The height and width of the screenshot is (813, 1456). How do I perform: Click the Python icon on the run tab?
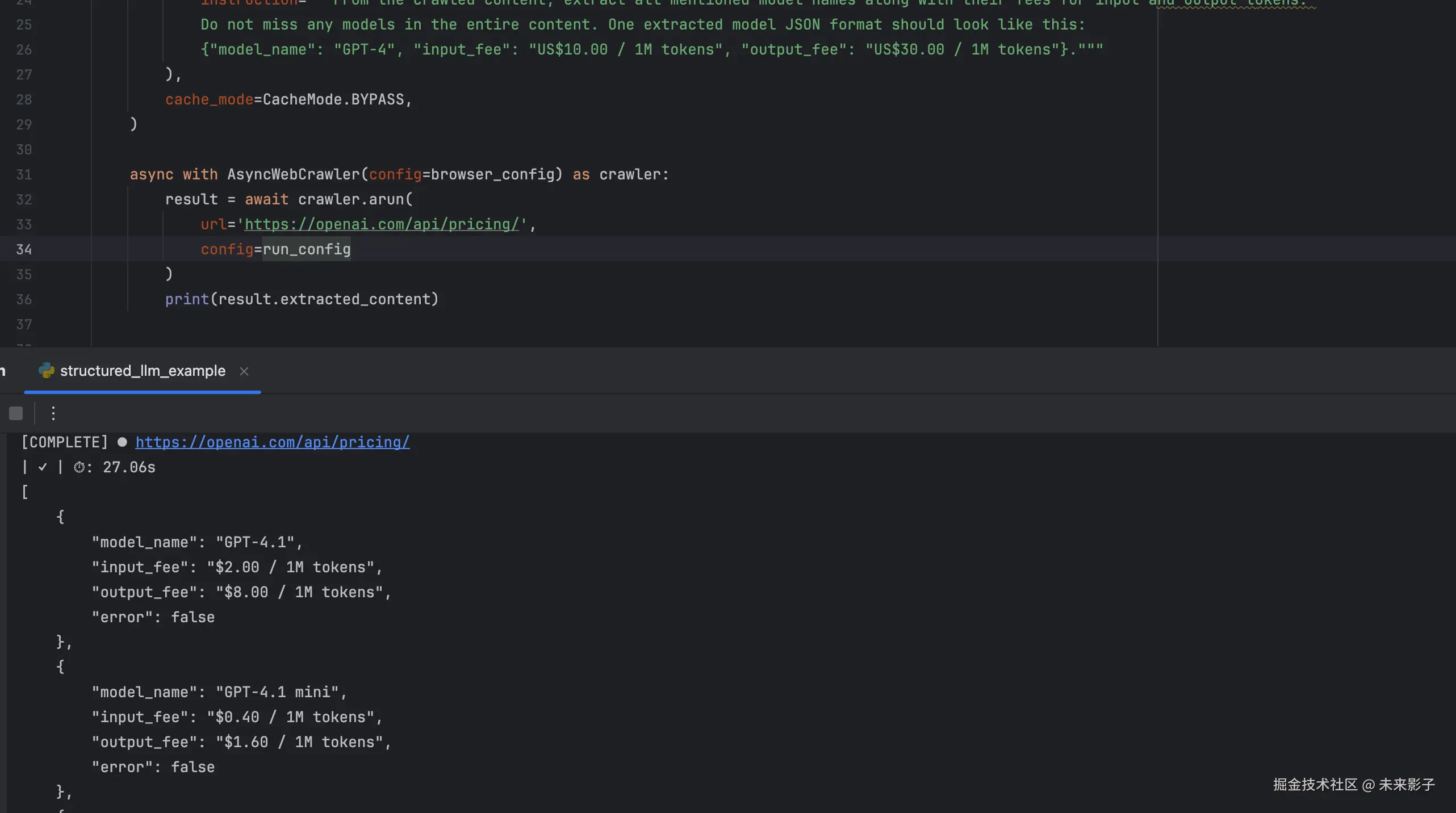[46, 371]
